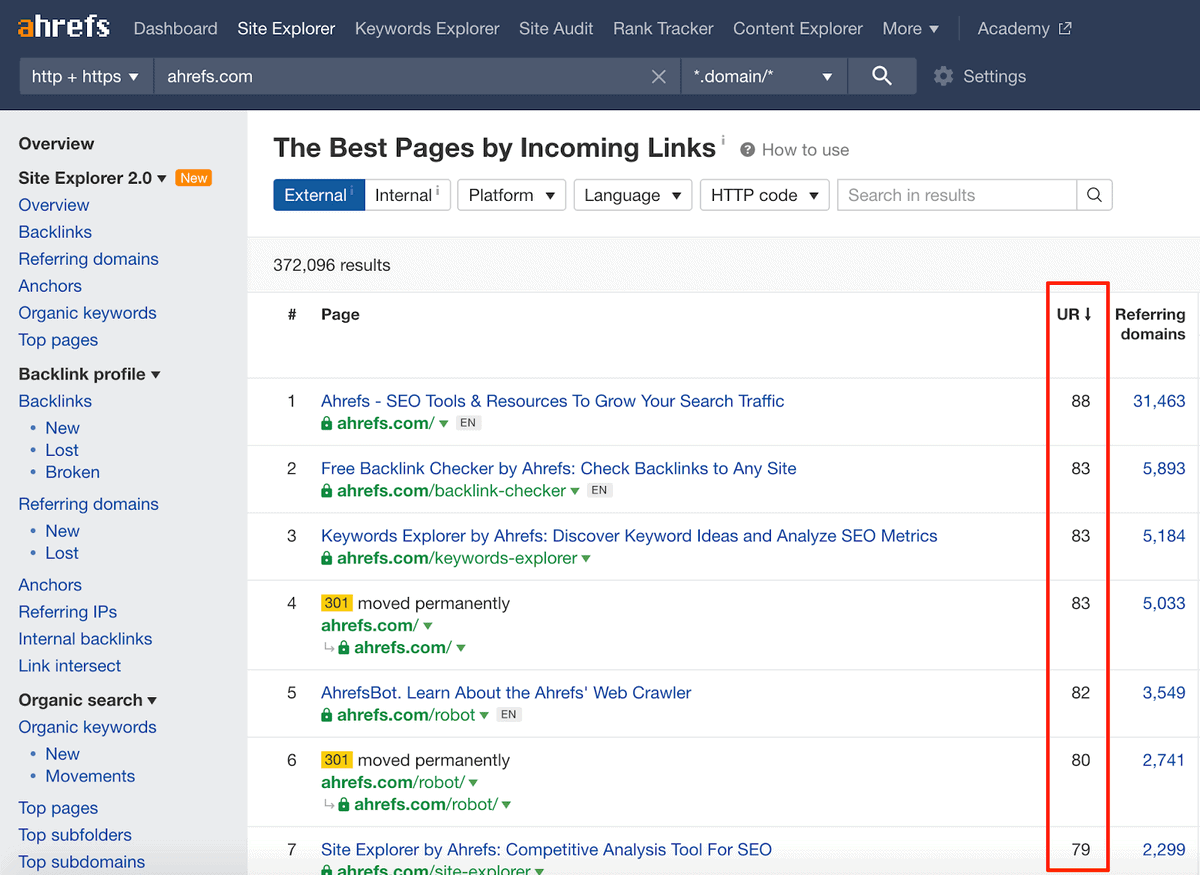This screenshot has height=875, width=1200.
Task: Click the info icon next to page title
Action: tap(723, 141)
